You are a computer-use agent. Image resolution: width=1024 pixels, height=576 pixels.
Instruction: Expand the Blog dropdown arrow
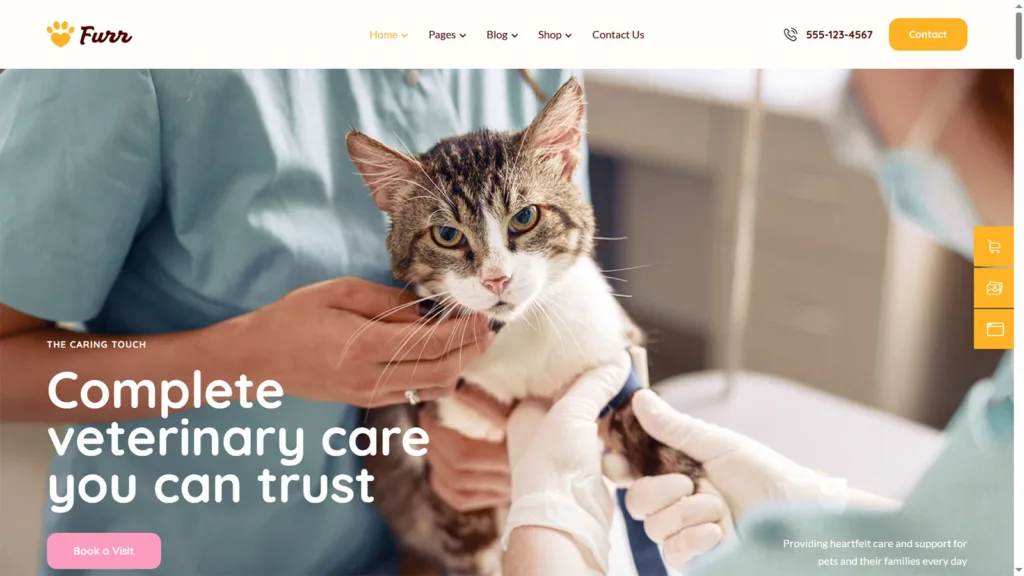(515, 35)
